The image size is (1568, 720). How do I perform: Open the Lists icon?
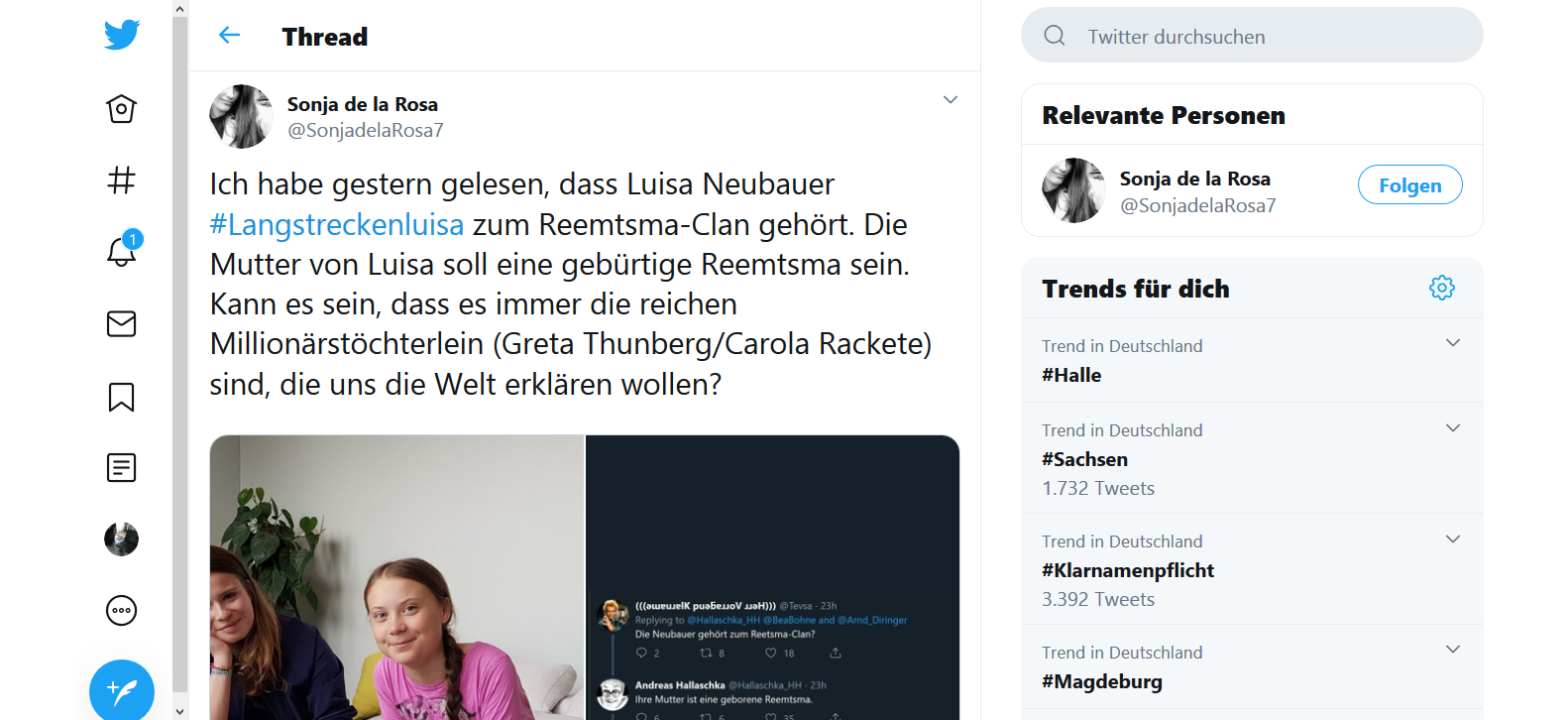click(121, 468)
